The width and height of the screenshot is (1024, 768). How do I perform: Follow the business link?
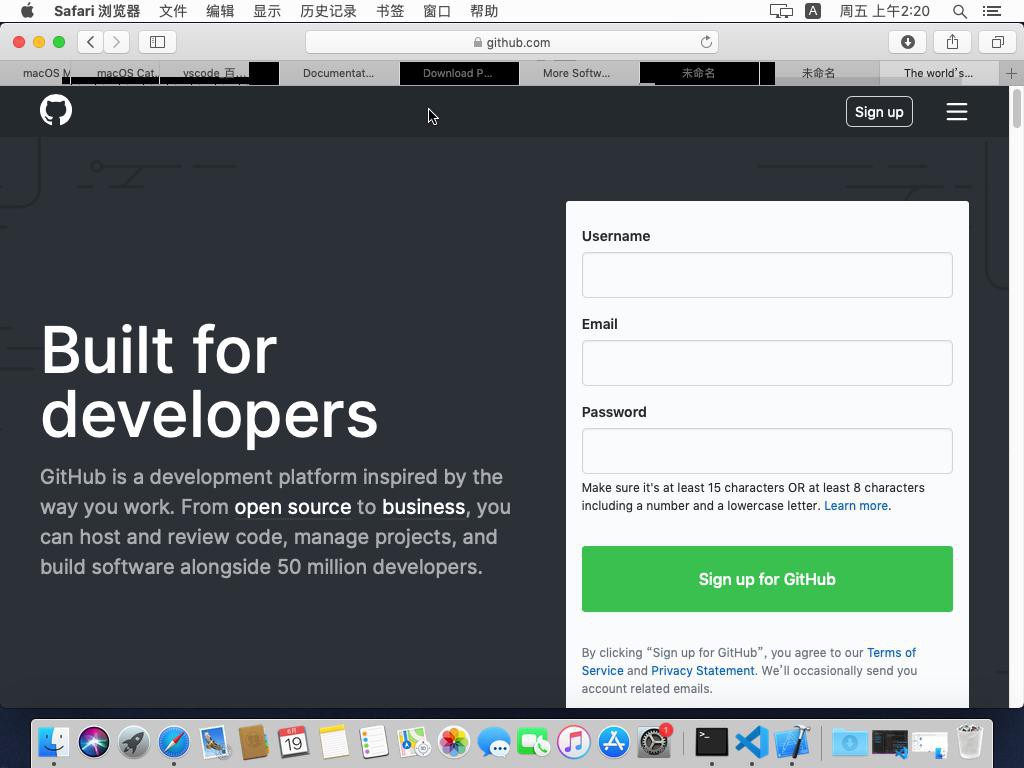(x=424, y=507)
